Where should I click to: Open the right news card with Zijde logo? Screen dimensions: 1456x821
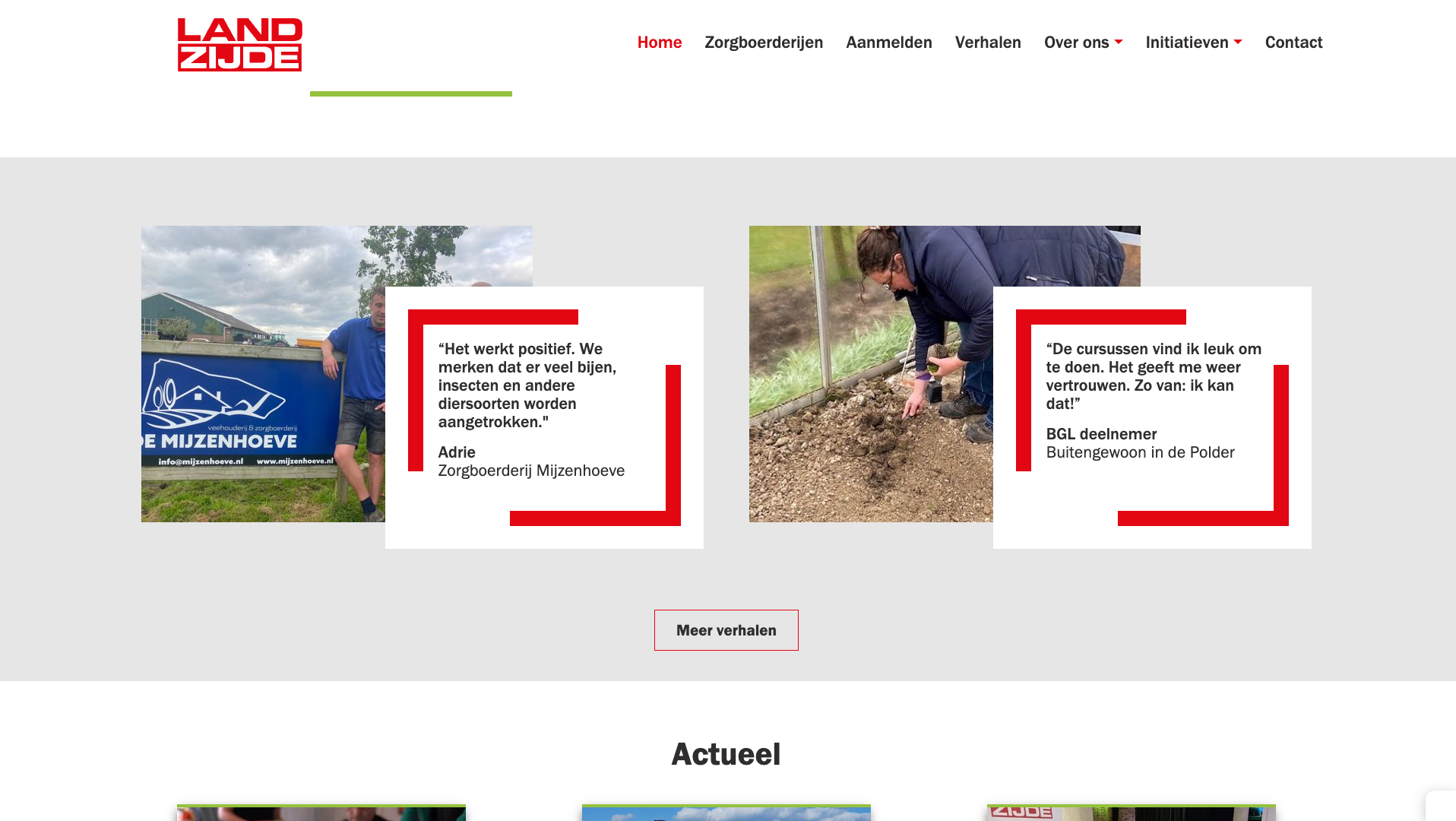point(1131,813)
